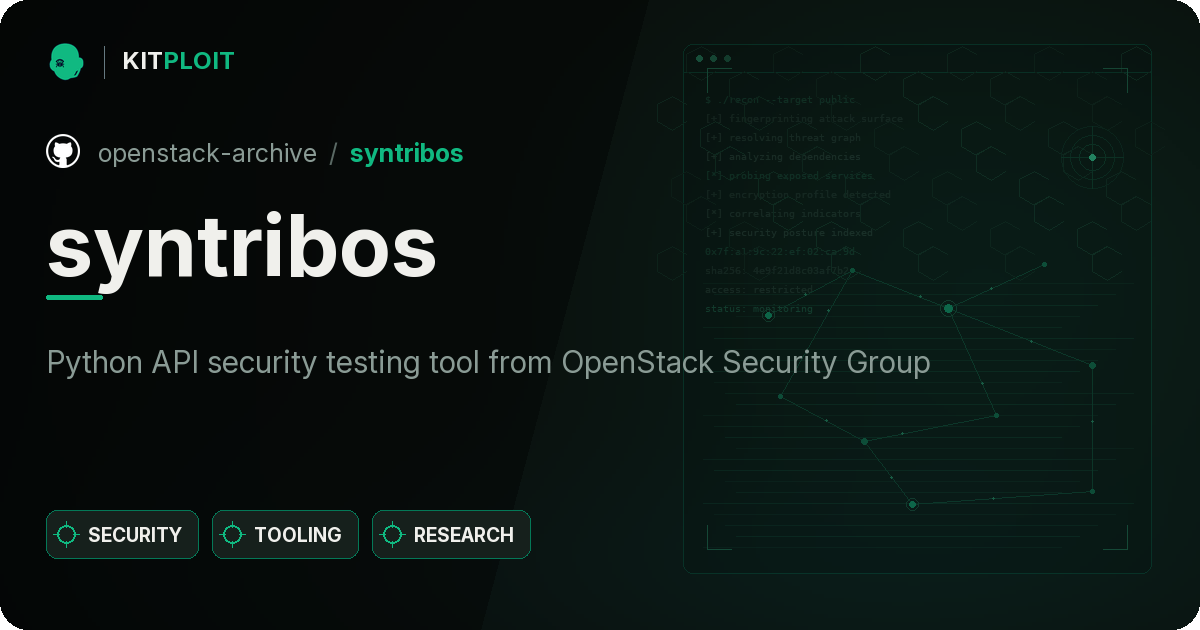Click 'security posture indexed' terminal line
Viewport: 1200px width, 630px height.
[x=789, y=233]
